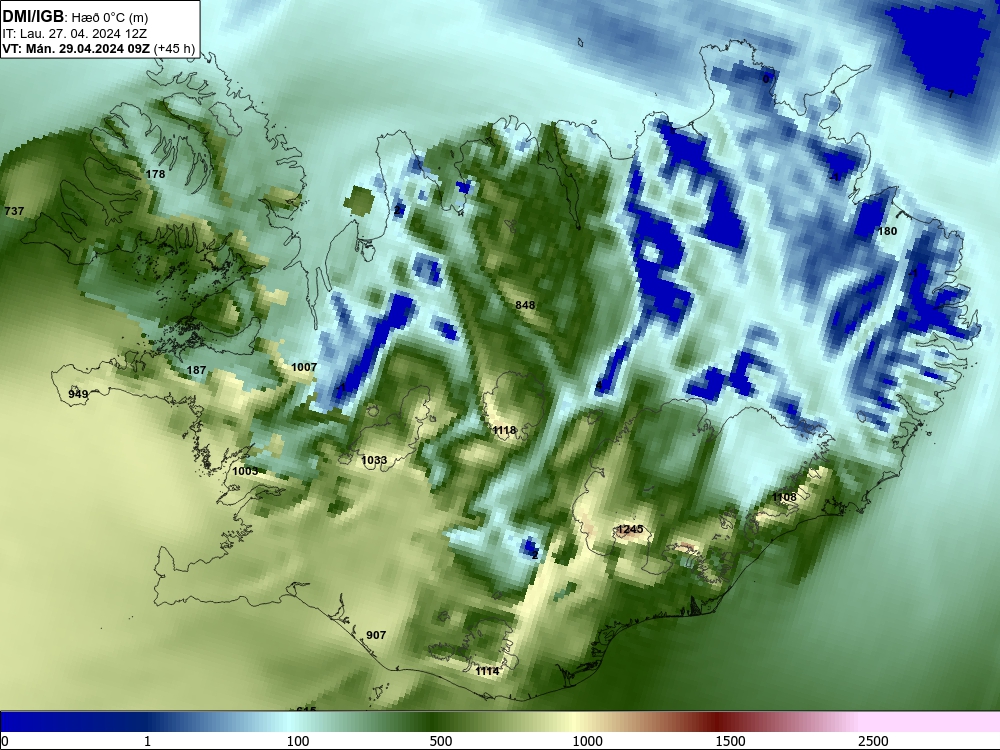The width and height of the screenshot is (1000, 750).
Task: Click the 2500 label on the color scale
Action: 873,741
